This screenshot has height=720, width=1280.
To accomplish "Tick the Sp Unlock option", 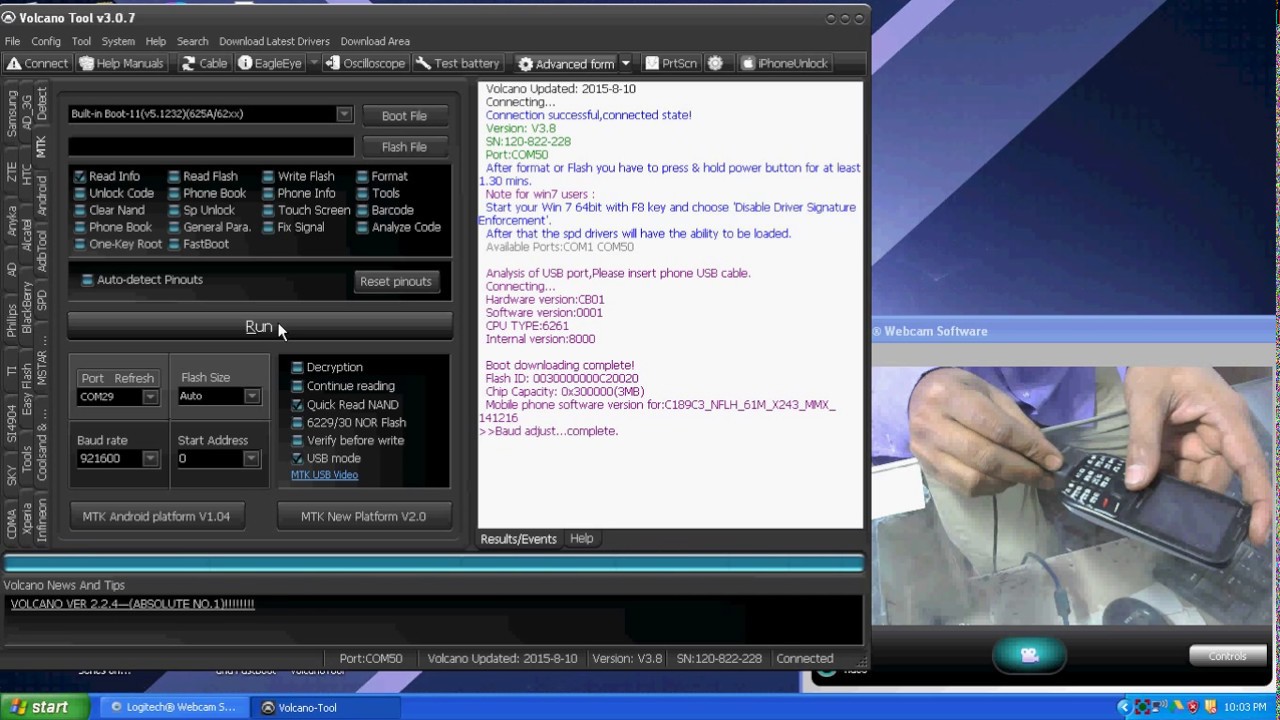I will (x=174, y=210).
